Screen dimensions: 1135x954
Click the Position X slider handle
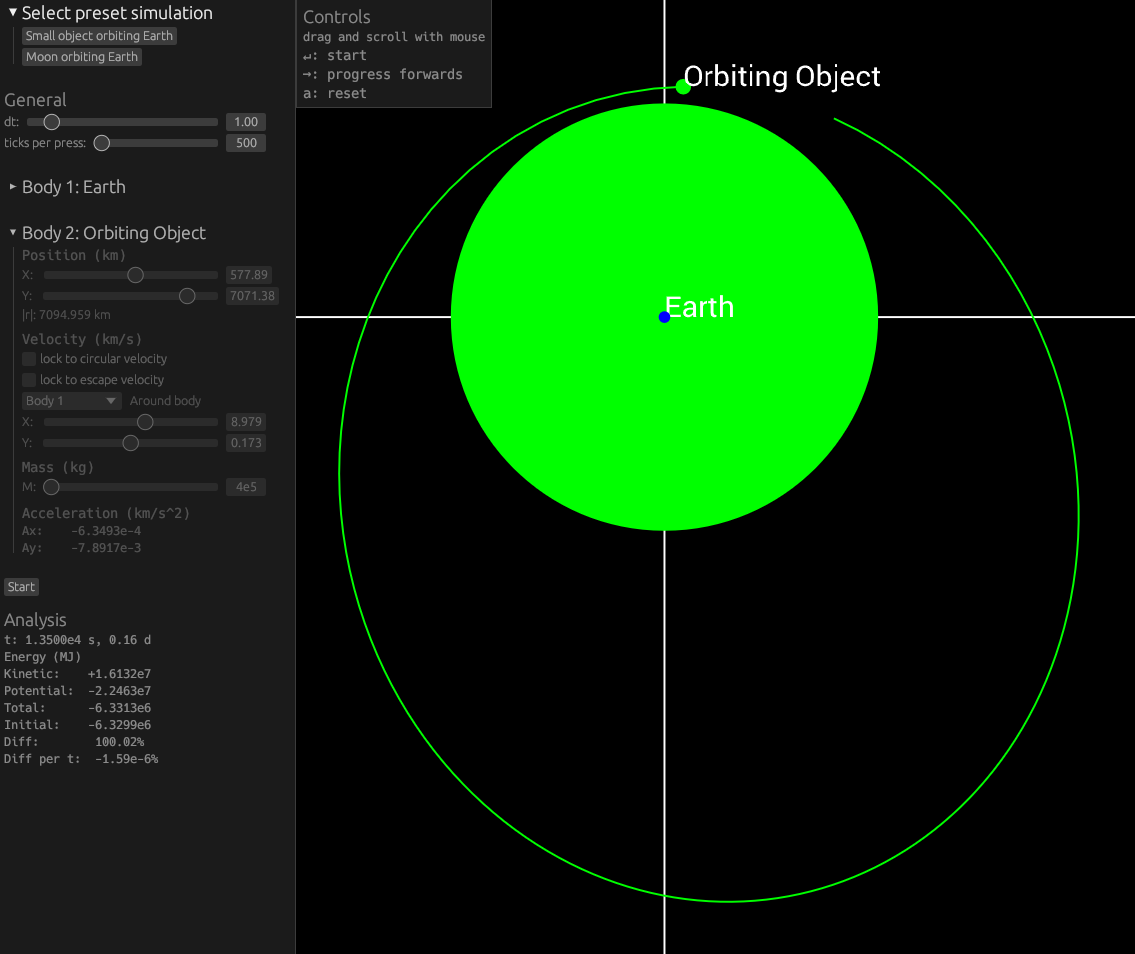(x=136, y=275)
